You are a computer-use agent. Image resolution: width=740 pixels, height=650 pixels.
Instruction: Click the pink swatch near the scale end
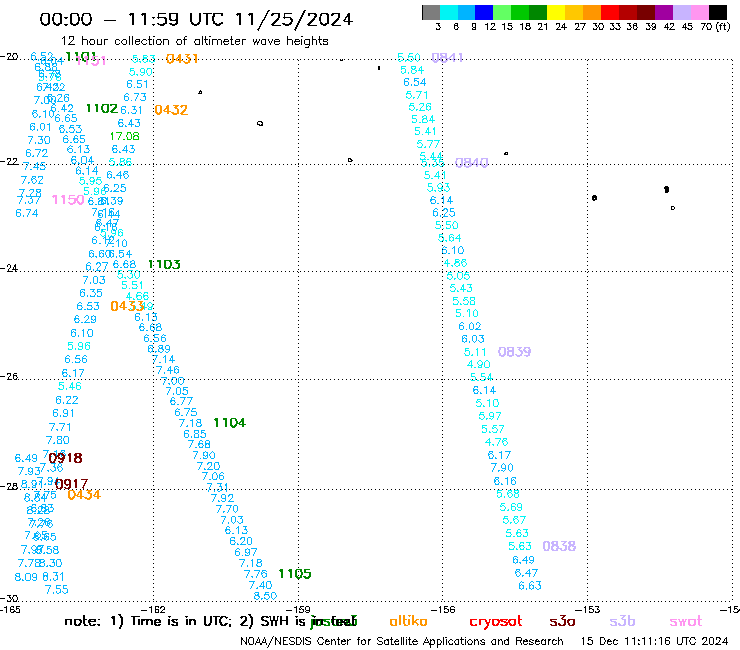click(x=700, y=12)
